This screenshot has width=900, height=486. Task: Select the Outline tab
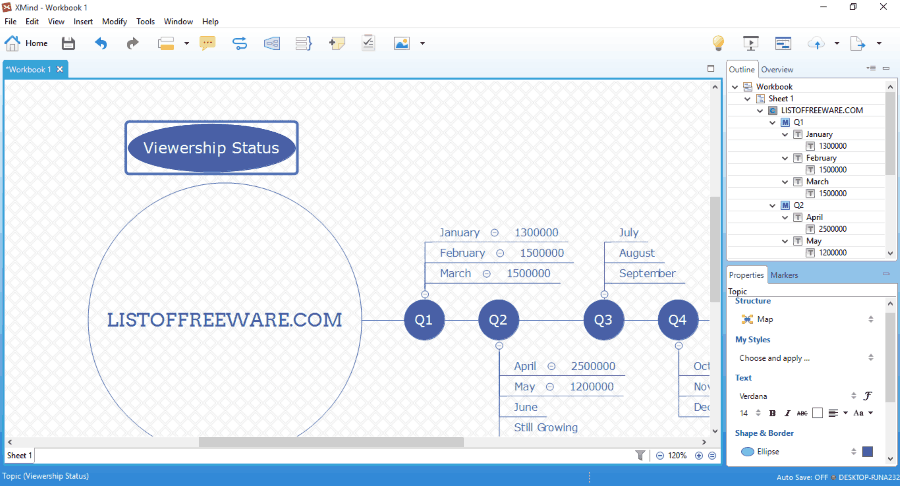point(742,69)
